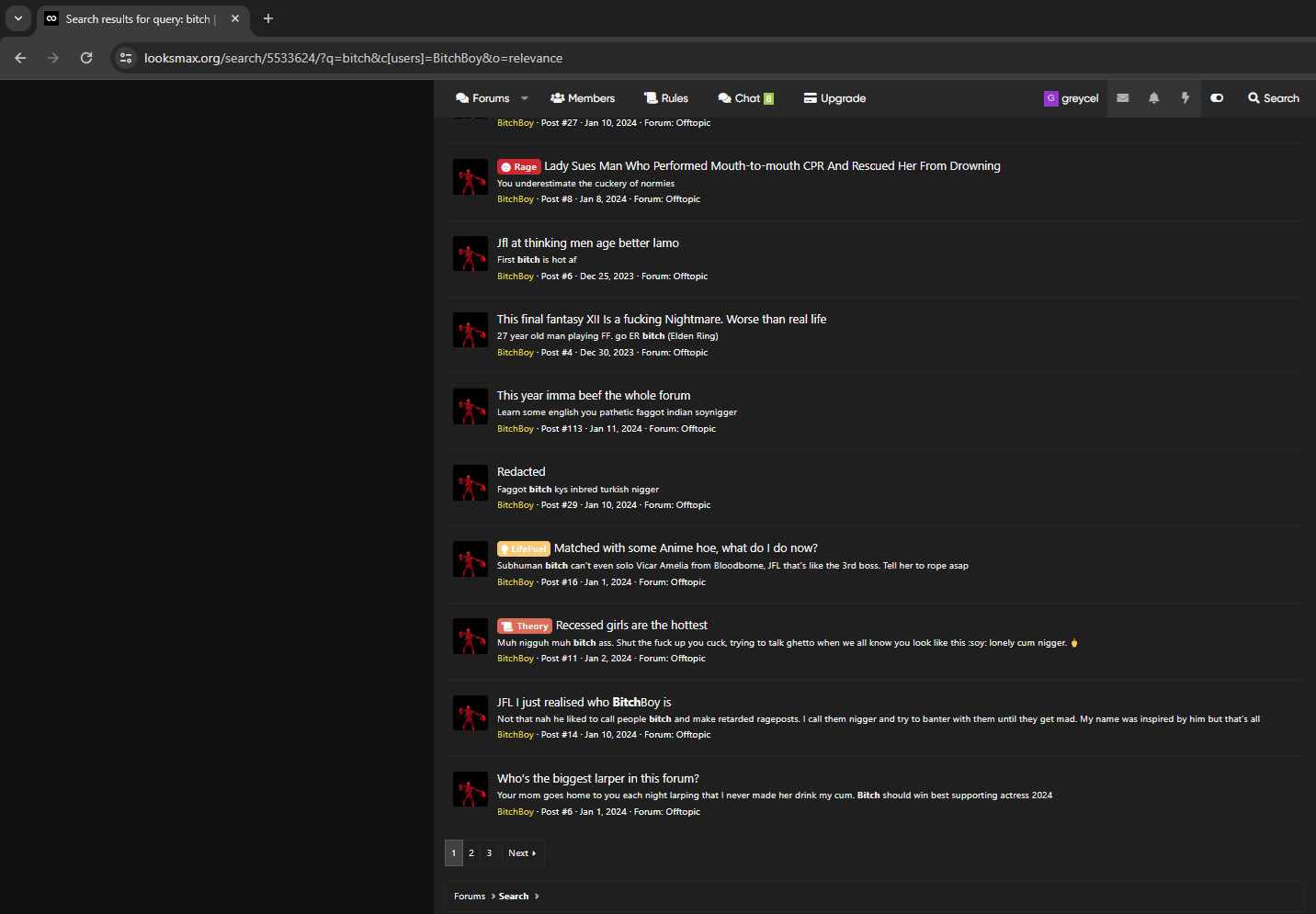Reload the page with the refresh icon

pos(86,58)
